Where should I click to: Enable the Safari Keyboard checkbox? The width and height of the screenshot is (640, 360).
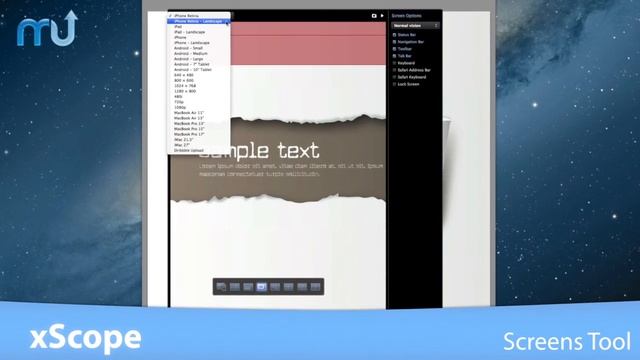(x=394, y=77)
